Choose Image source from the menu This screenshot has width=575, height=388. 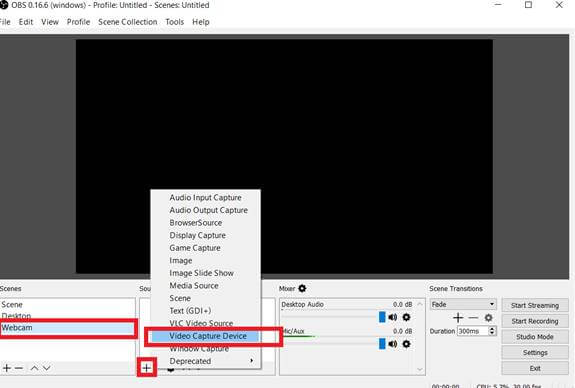click(205, 260)
